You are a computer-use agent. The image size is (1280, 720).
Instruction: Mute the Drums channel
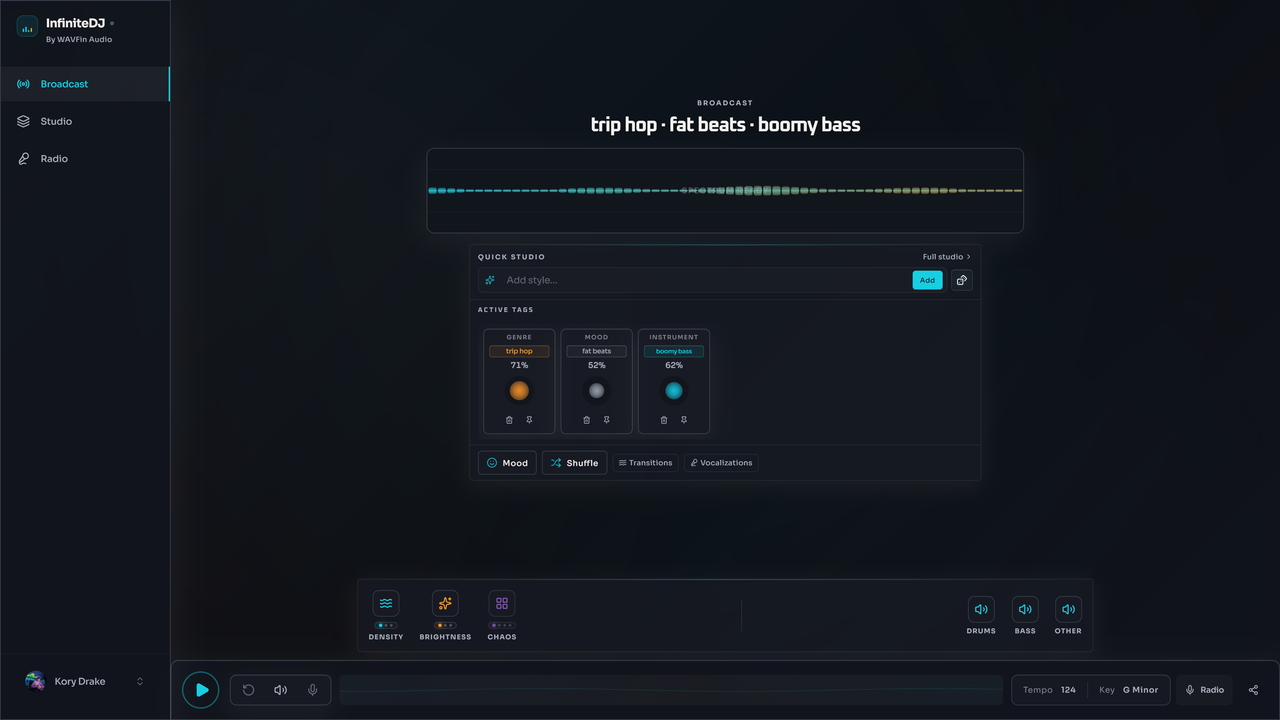point(981,609)
